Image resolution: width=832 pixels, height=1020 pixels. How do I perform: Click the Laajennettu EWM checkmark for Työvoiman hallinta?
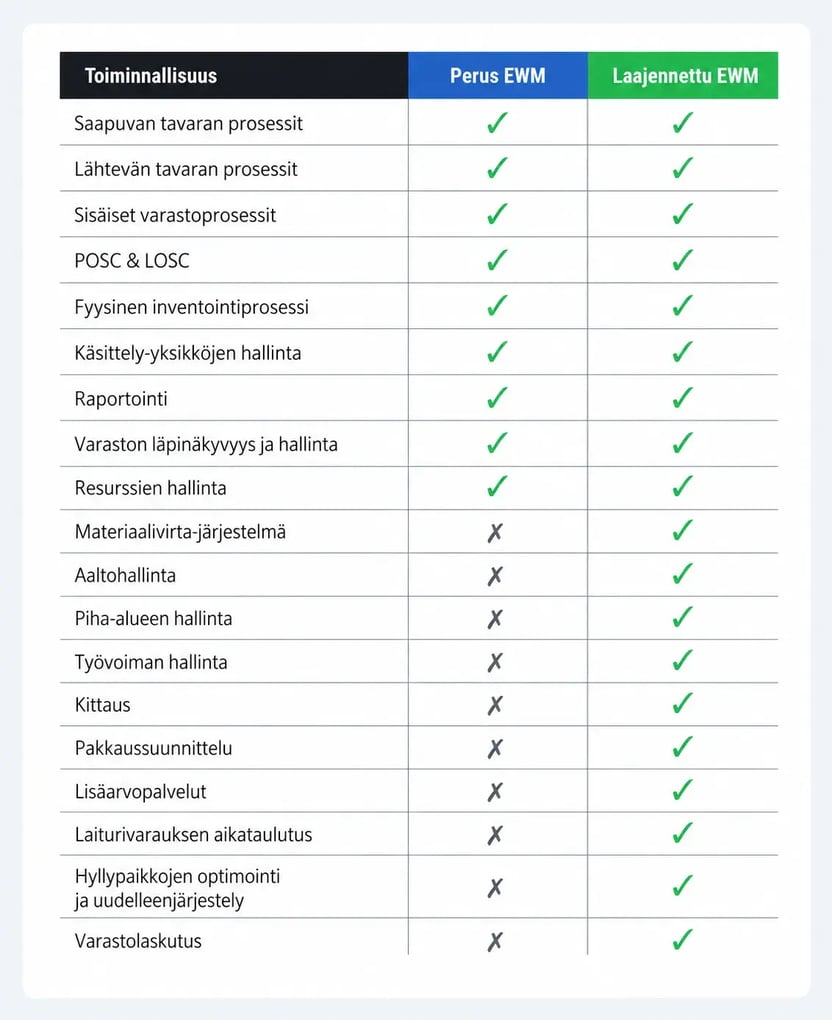coord(682,660)
